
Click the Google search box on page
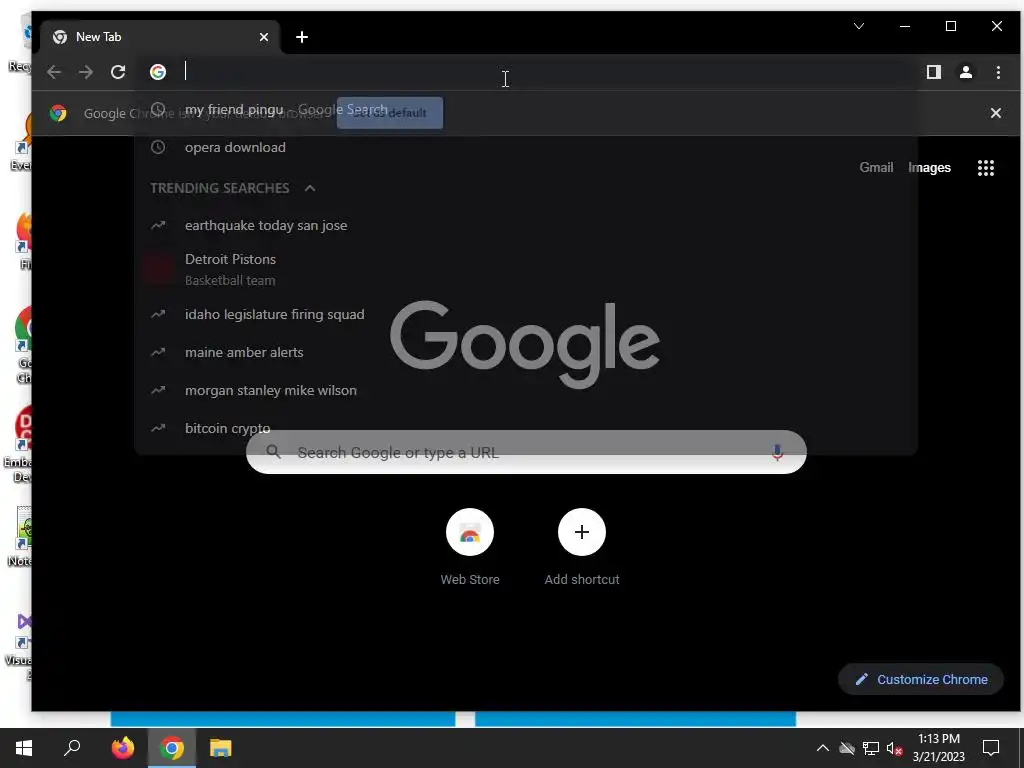526,452
